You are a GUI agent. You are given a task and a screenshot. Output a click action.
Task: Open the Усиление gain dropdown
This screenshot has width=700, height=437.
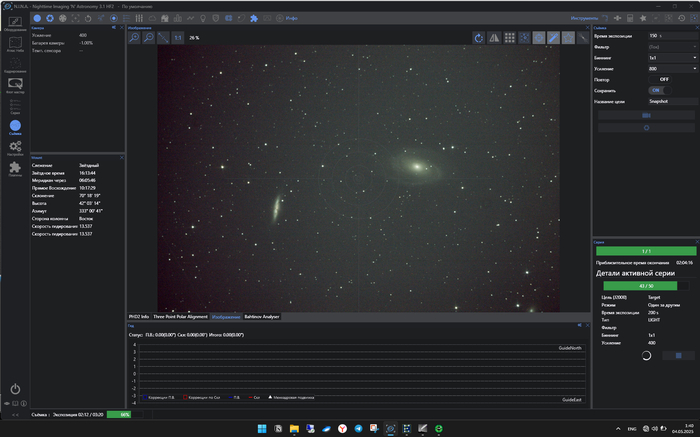click(x=671, y=68)
